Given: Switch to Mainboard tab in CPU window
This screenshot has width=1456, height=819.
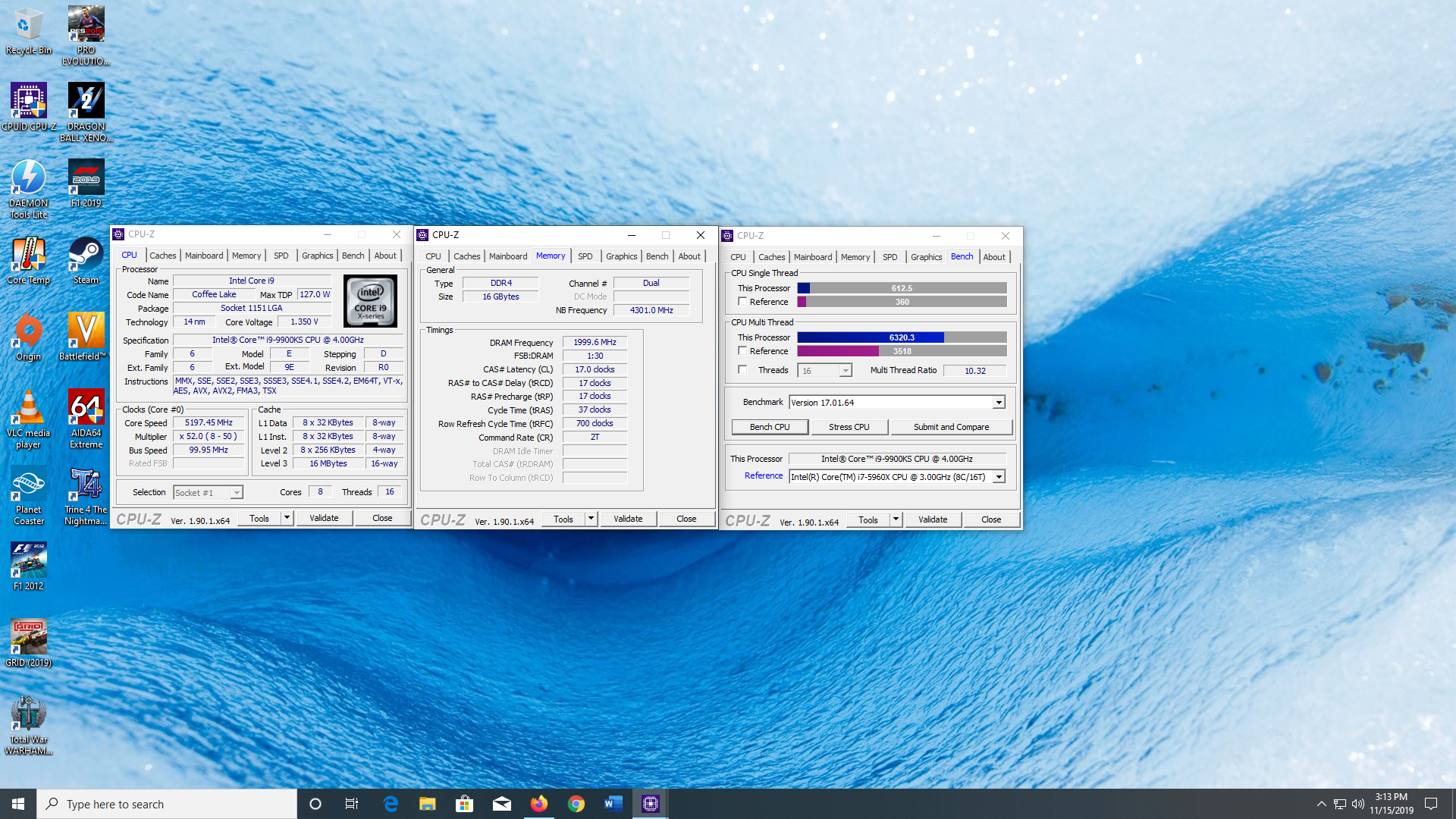Looking at the screenshot, I should (204, 256).
